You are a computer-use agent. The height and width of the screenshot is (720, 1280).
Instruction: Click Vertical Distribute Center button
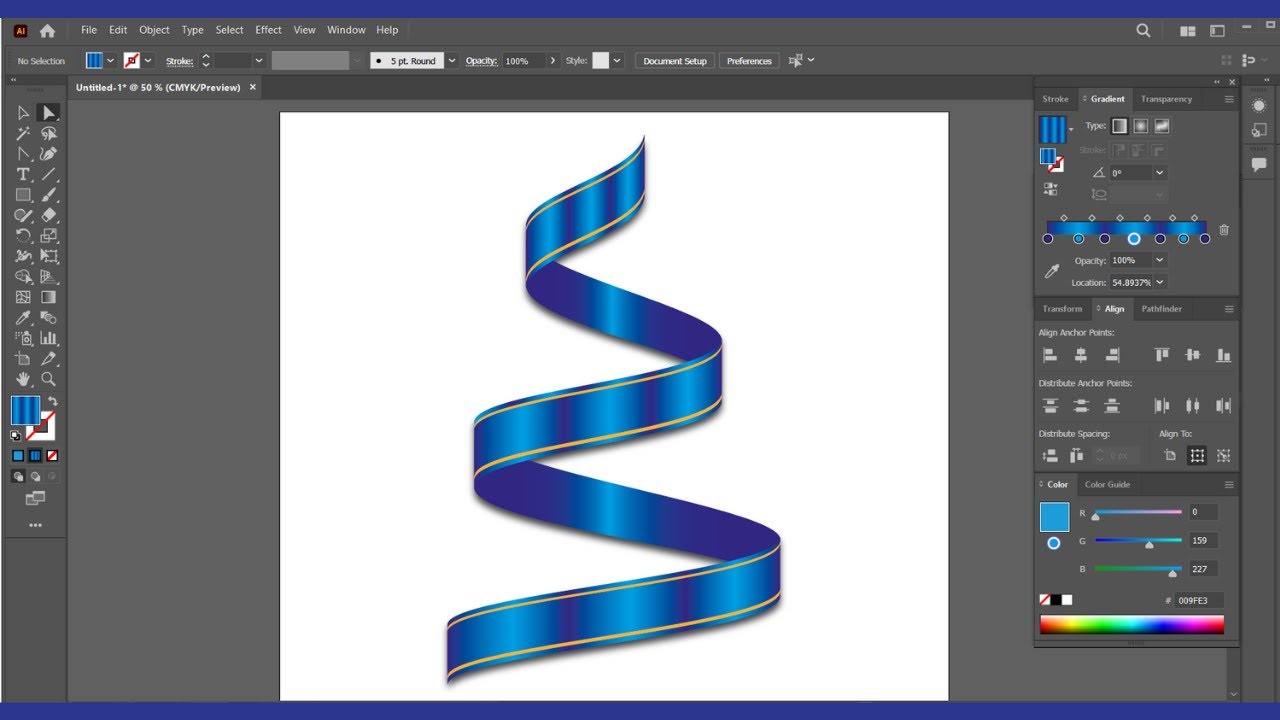[1081, 405]
